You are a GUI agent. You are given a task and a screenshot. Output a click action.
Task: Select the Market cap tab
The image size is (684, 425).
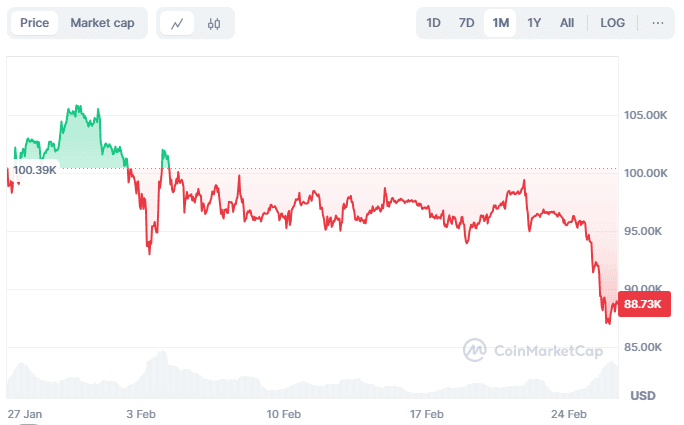pos(102,23)
